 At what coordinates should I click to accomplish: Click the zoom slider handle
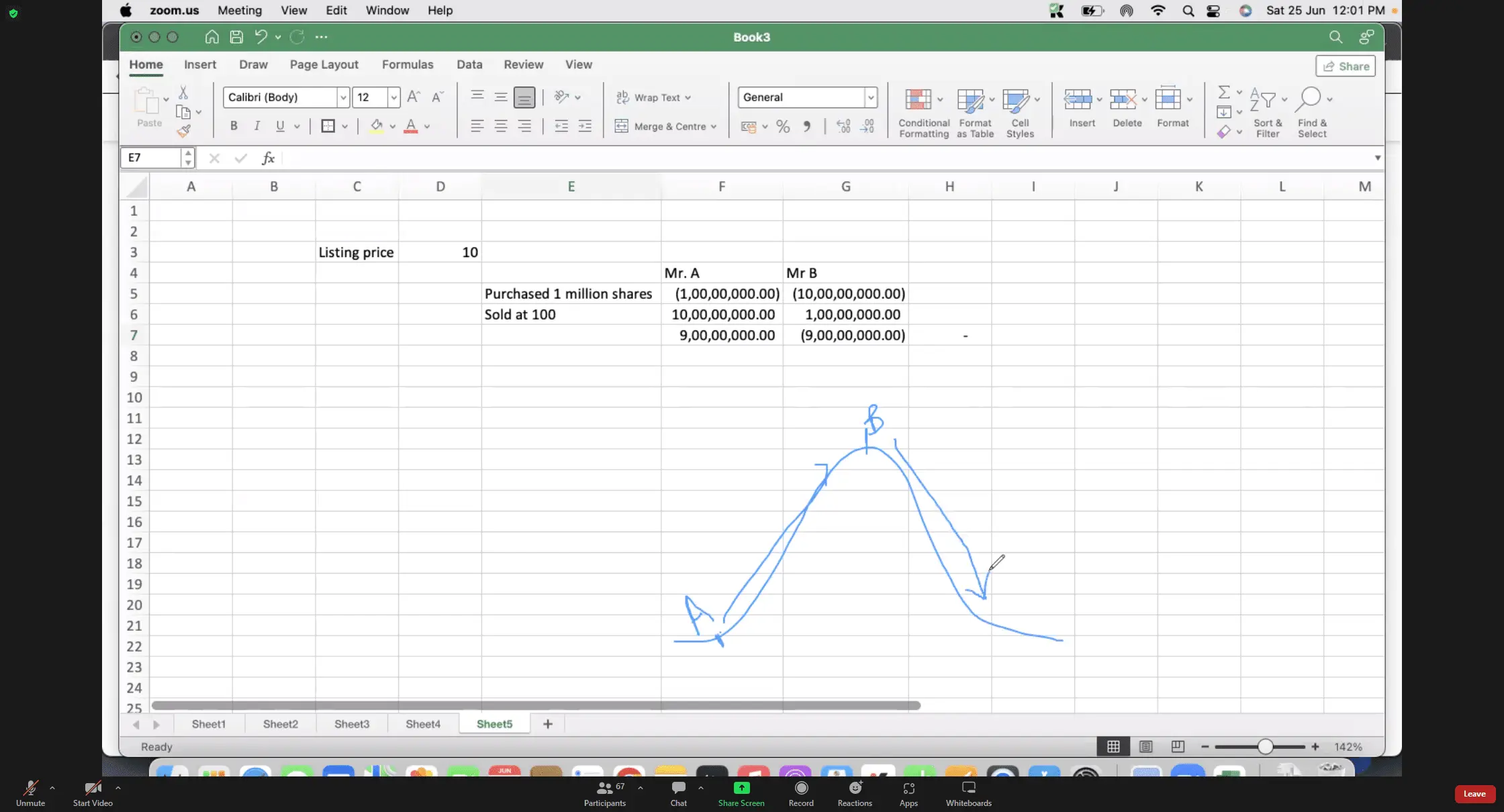[1265, 747]
